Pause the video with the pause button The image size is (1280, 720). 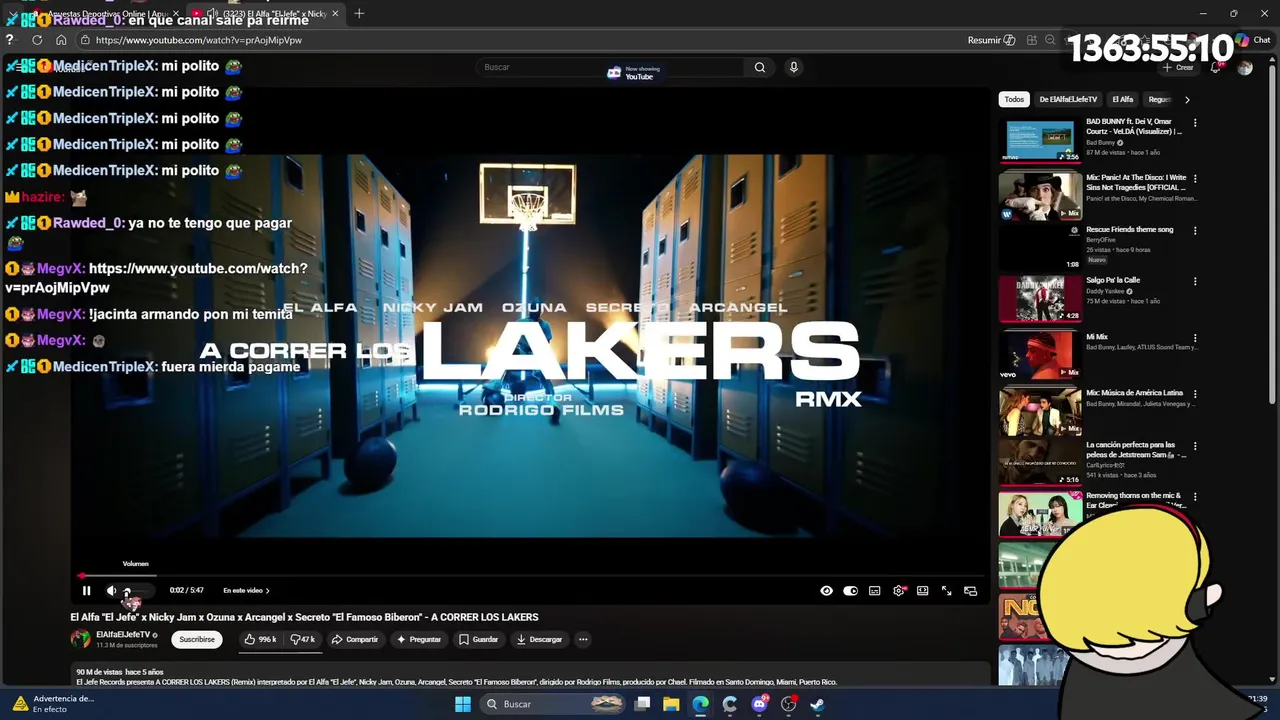[86, 591]
